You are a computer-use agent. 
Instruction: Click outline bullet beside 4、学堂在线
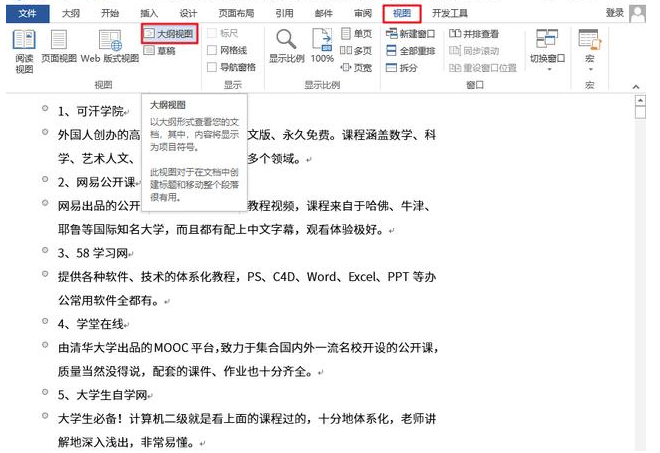(x=45, y=321)
